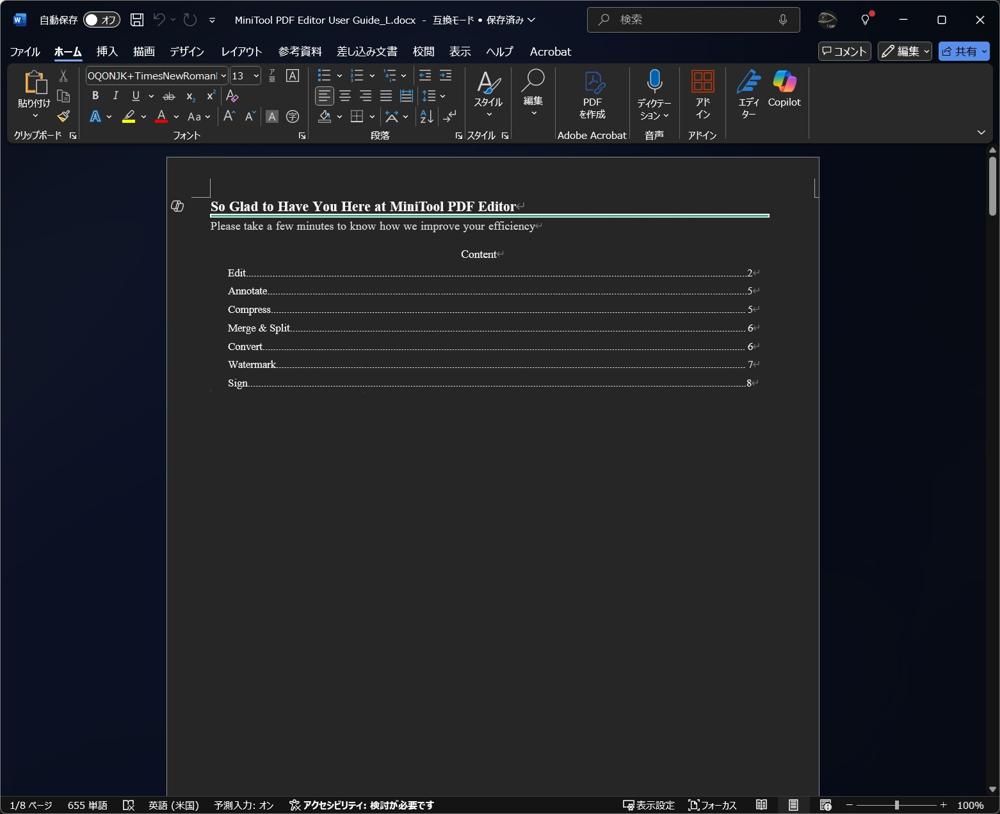The height and width of the screenshot is (814, 1000).
Task: Click the character border icon
Action: [293, 76]
